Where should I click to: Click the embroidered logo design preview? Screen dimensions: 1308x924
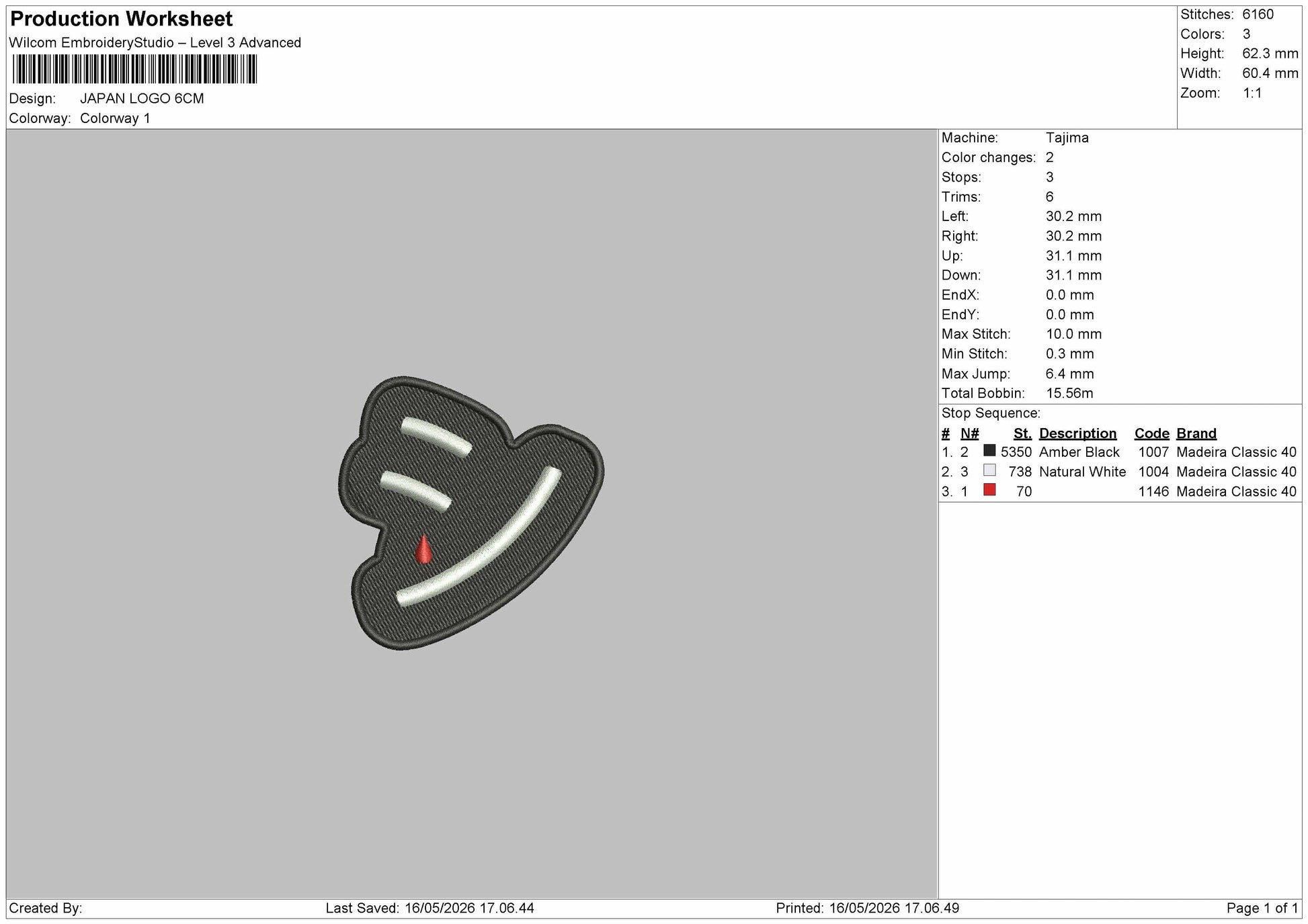(x=471, y=513)
